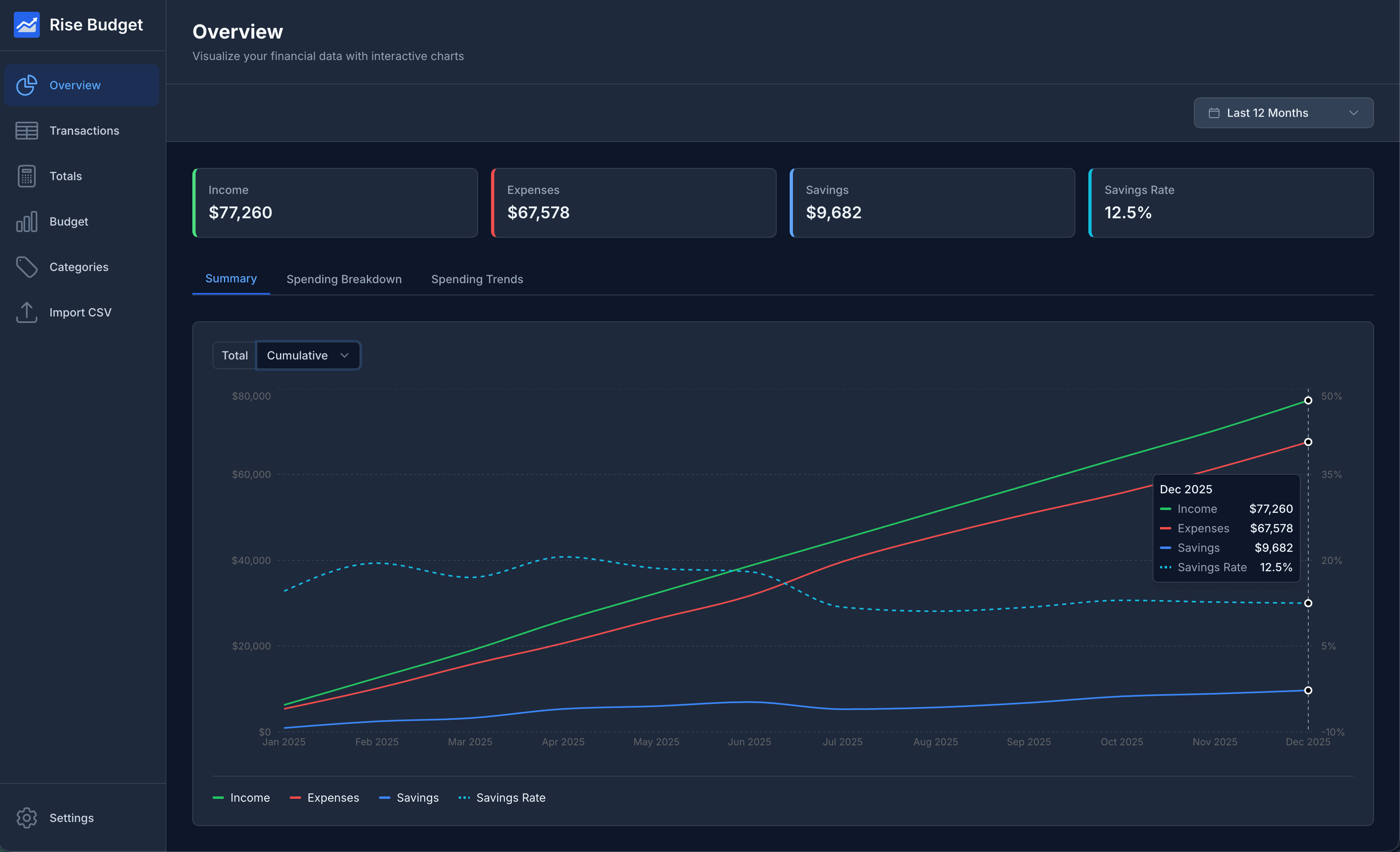Open the Spending Trends tab
The height and width of the screenshot is (852, 1400).
(x=477, y=279)
